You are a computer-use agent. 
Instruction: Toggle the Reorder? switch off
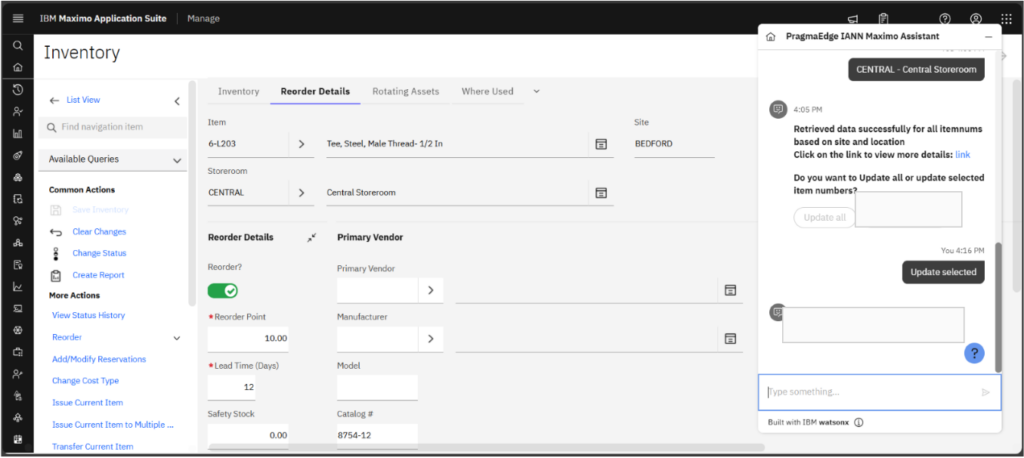tap(223, 291)
